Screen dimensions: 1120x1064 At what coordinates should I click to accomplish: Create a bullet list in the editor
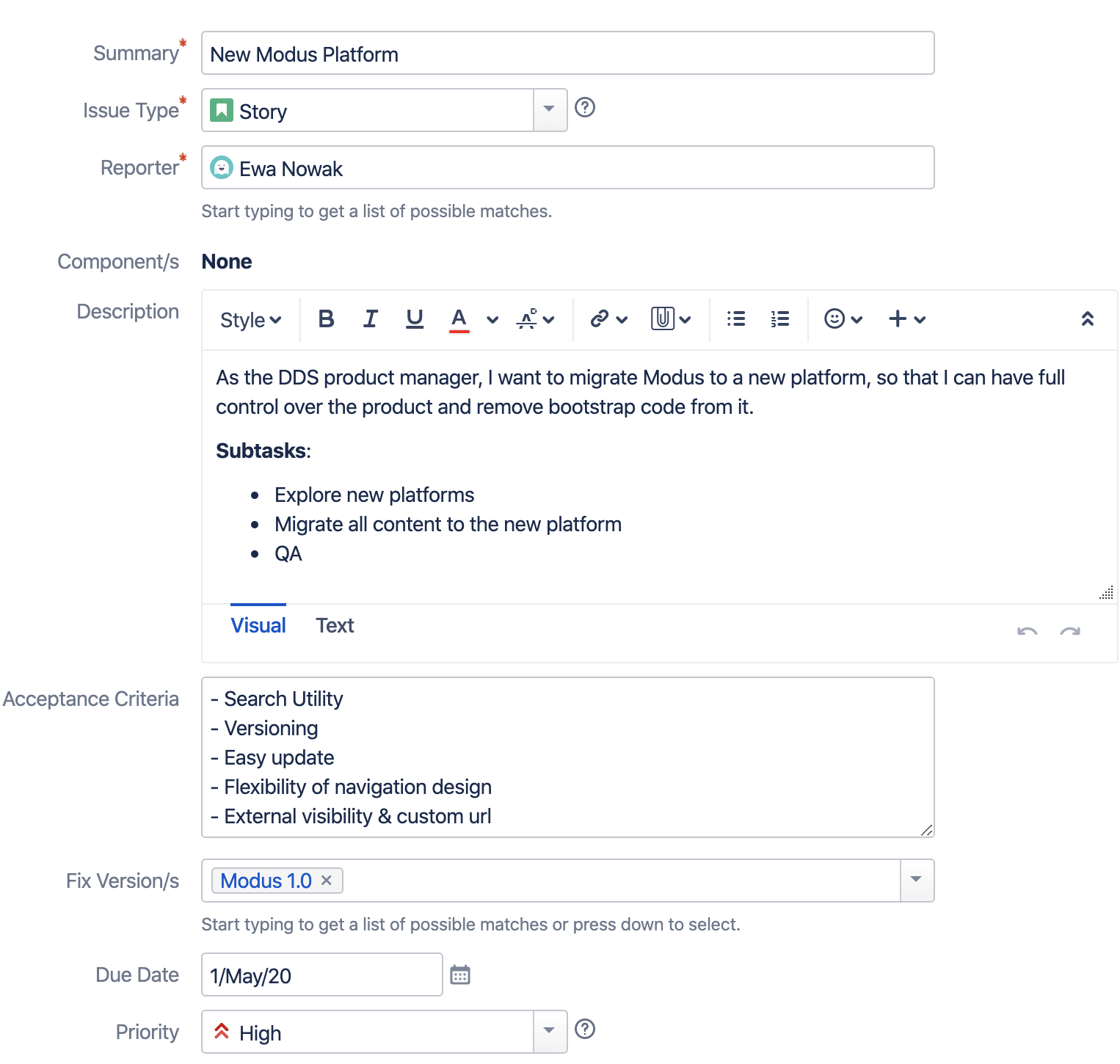coord(735,319)
